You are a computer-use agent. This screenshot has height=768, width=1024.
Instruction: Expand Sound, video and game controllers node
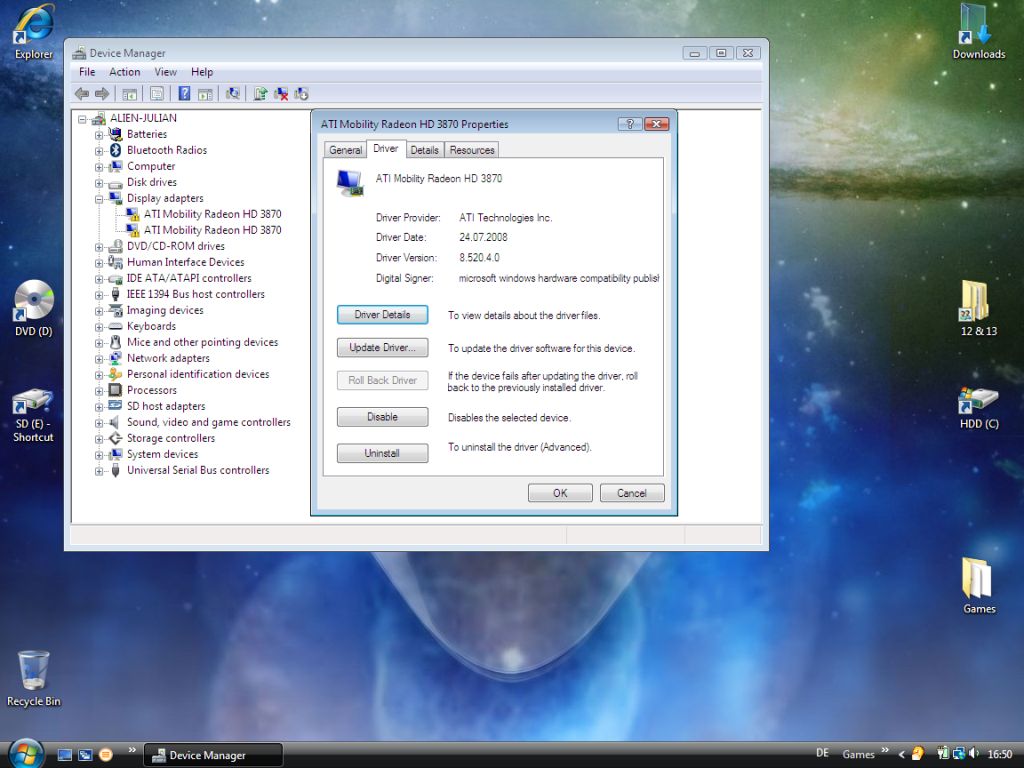pos(99,423)
